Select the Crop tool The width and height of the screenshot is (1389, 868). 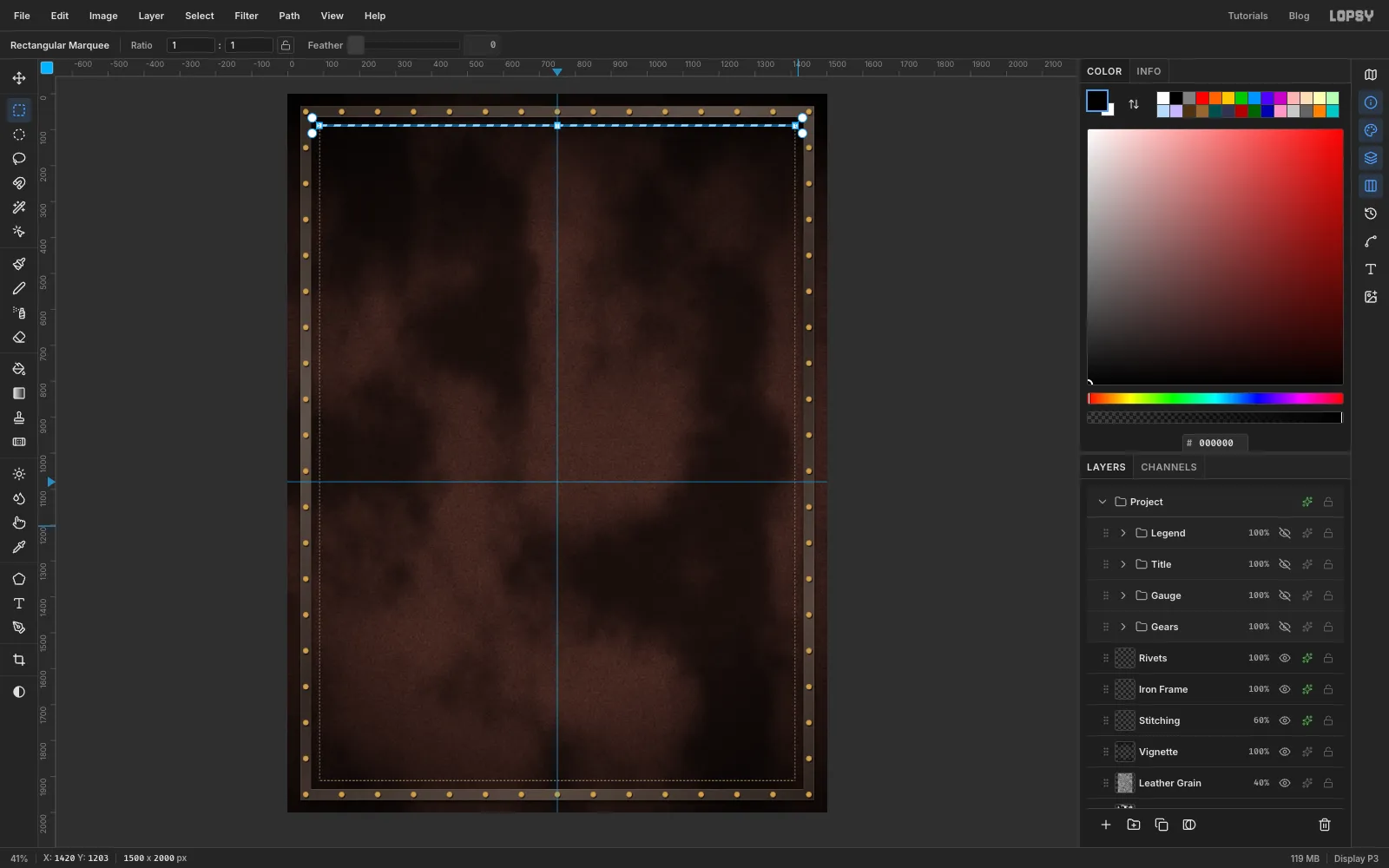point(18,660)
